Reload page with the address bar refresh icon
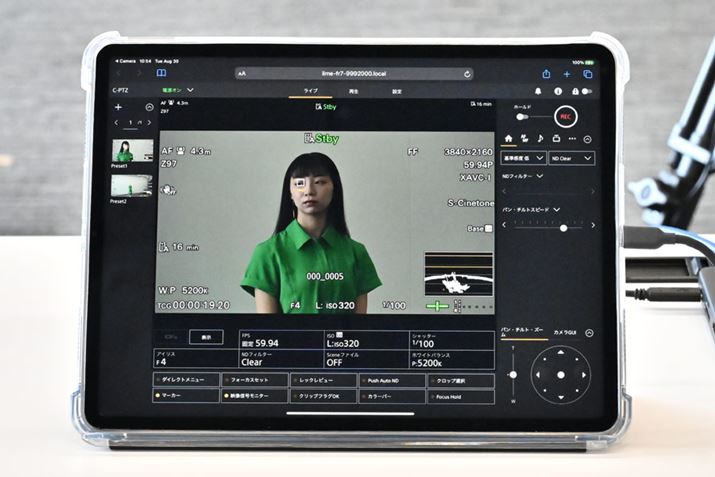Screen dimensions: 715x477 pyautogui.click(x=467, y=74)
